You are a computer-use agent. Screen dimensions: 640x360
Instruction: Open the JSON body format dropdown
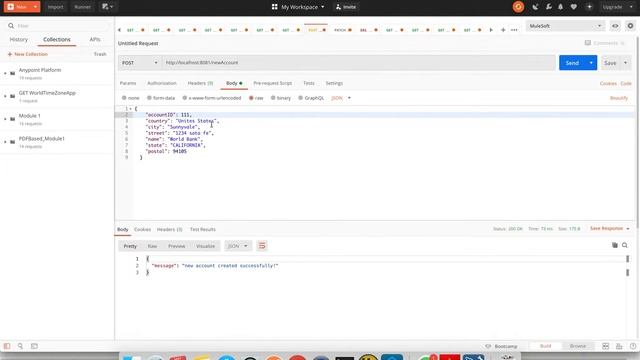point(341,98)
